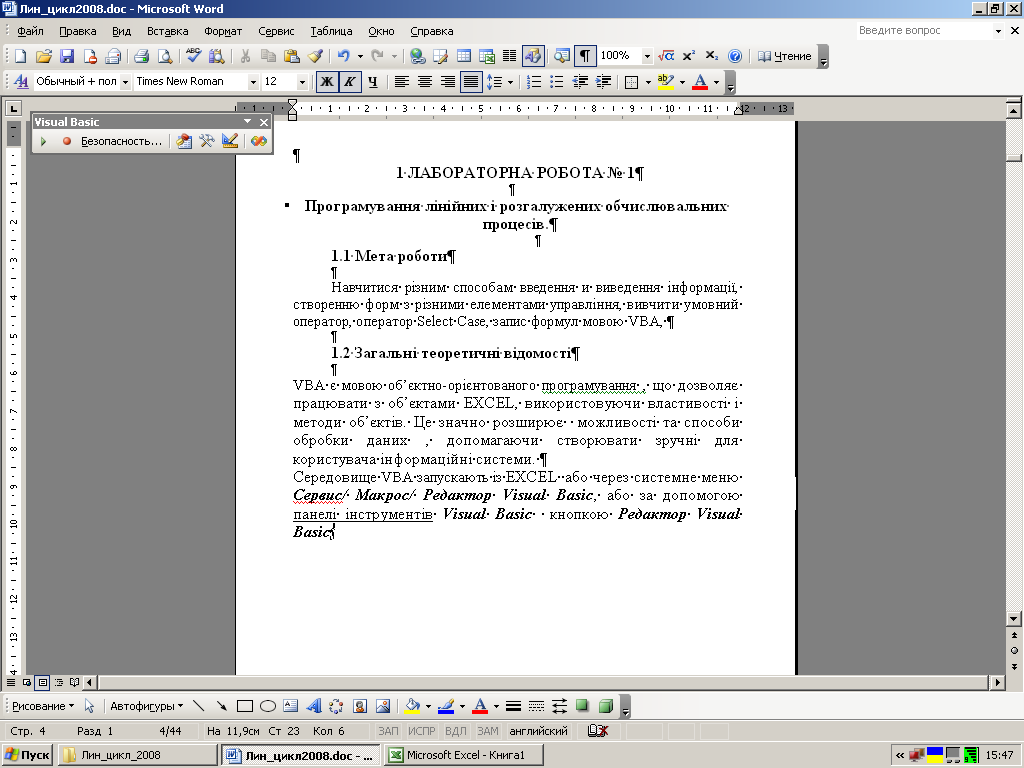Justify text alignment
The image size is (1024, 768).
[x=471, y=82]
